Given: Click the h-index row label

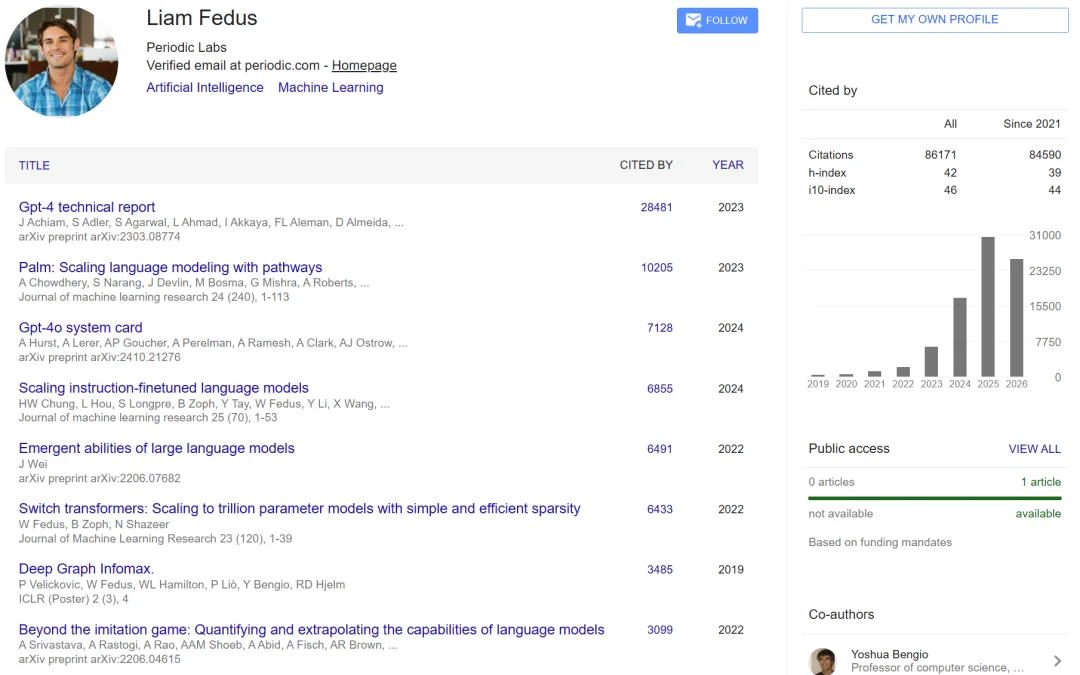Looking at the screenshot, I should pyautogui.click(x=827, y=173).
